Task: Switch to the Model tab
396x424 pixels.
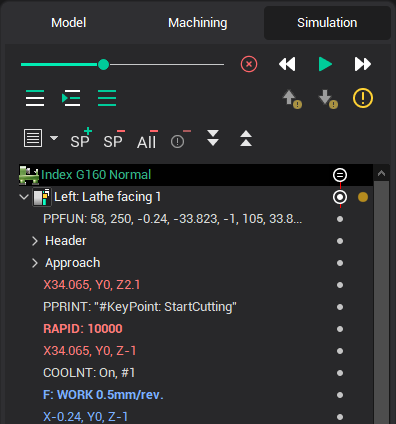Action: coord(69,23)
